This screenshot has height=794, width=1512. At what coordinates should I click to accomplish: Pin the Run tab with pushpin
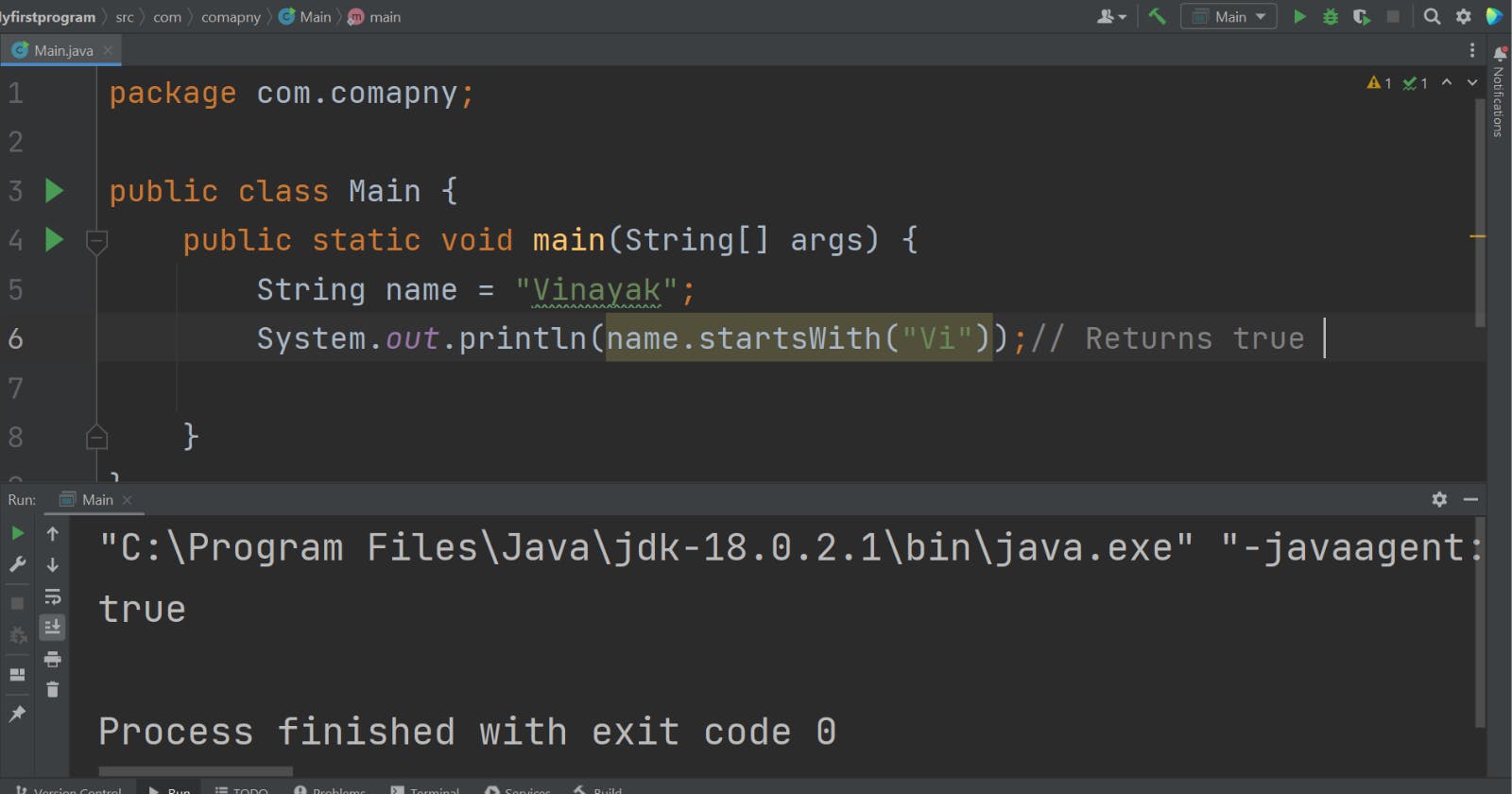point(17,714)
